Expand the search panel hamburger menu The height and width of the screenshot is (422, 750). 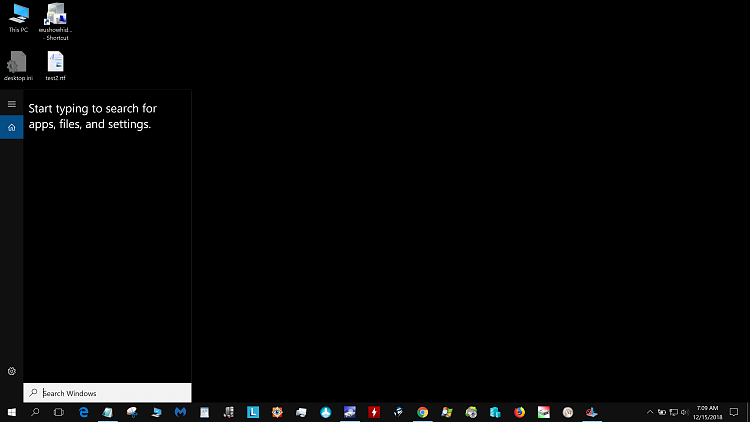point(11,104)
